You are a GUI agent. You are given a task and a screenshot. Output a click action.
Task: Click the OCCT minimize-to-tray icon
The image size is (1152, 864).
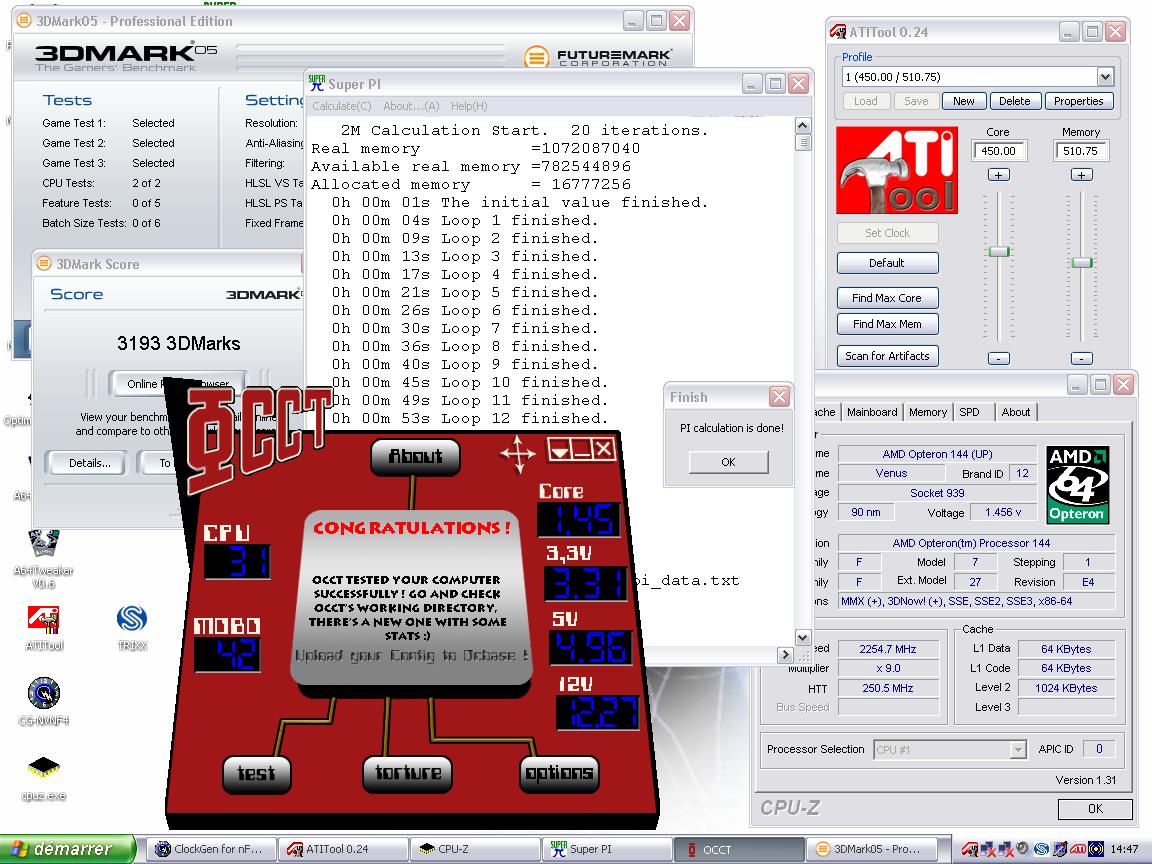559,449
